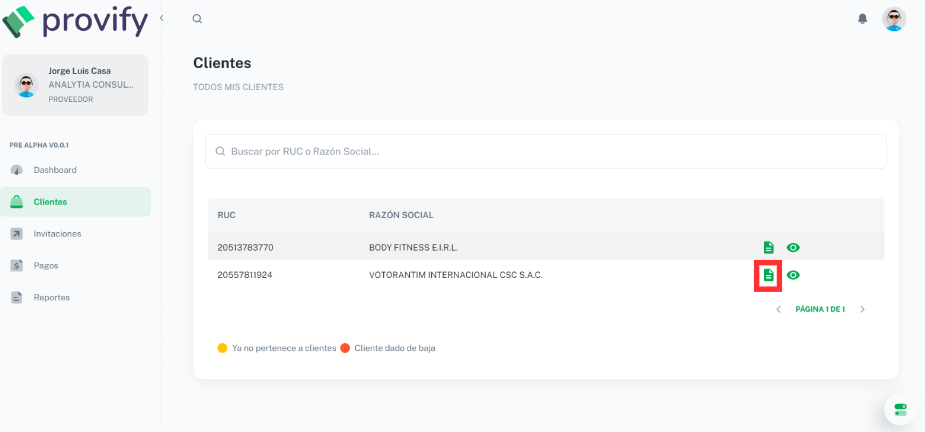The image size is (925, 432).
Task: Click the Jorge Luis Casa profile card
Action: coord(76,85)
